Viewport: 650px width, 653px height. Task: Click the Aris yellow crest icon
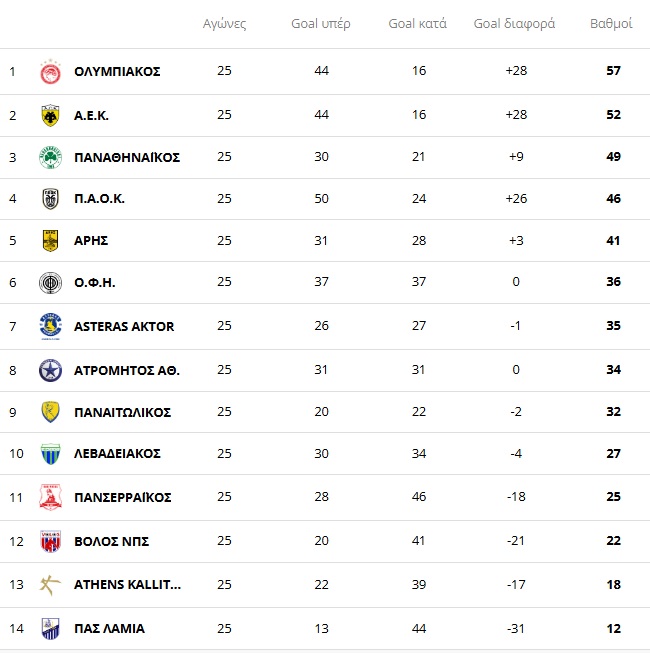coord(50,241)
